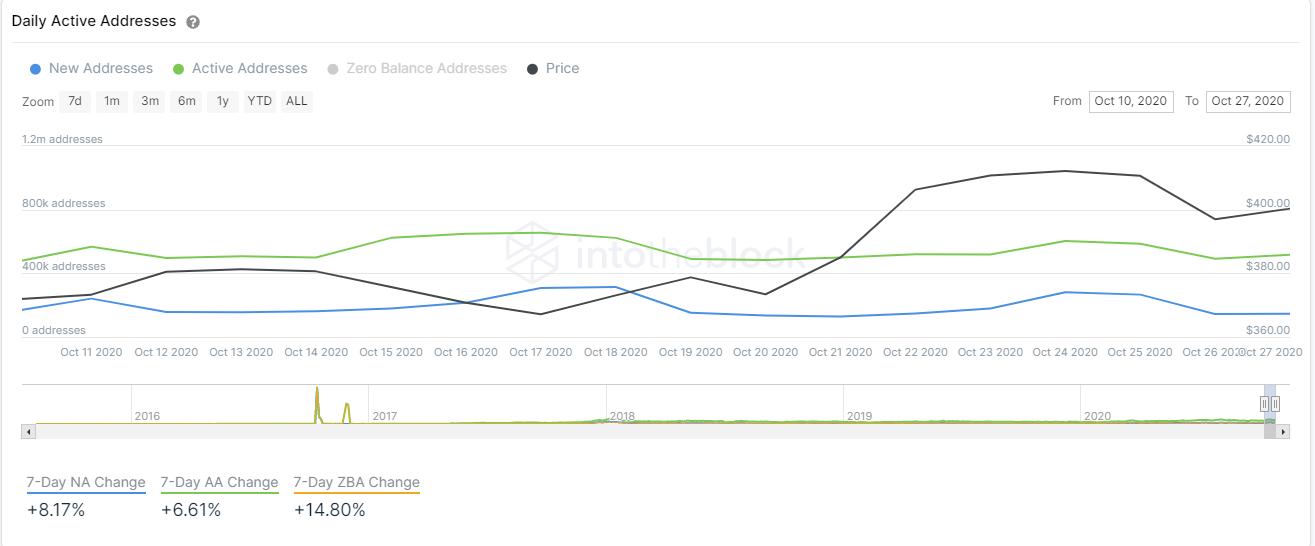Select the 7-Day ZBA Change label
The image size is (1315, 546).
[x=357, y=483]
